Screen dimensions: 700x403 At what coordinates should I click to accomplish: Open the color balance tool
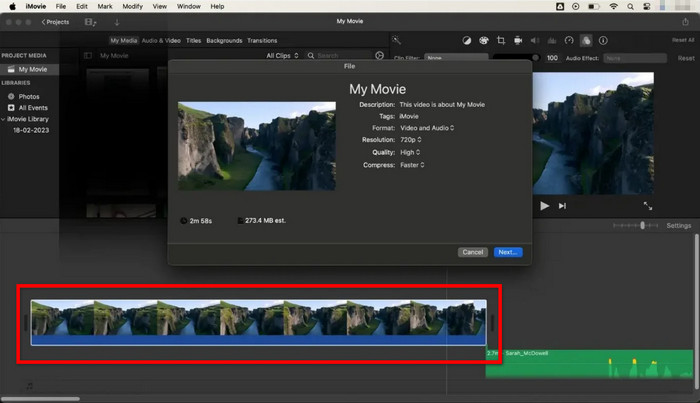(466, 41)
